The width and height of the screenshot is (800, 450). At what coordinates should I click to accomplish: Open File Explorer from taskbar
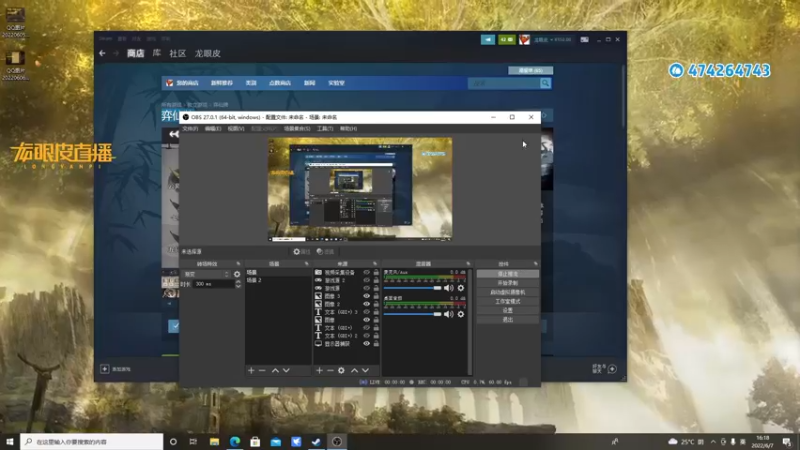pyautogui.click(x=214, y=442)
